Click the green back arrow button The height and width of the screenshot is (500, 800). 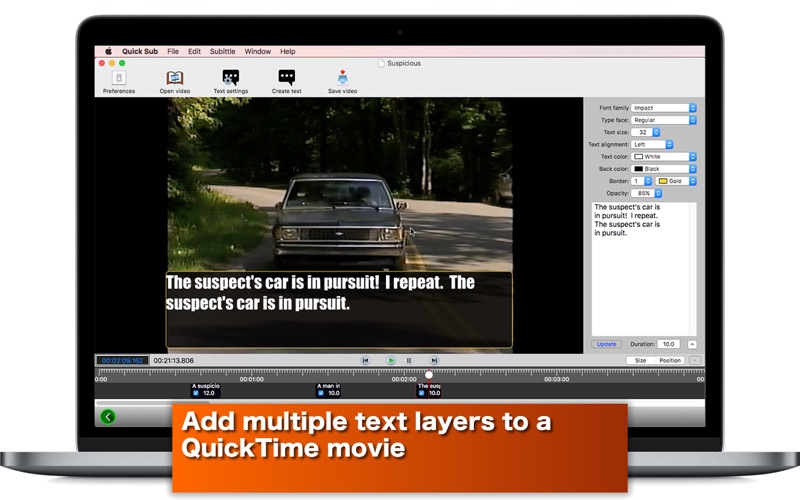tap(108, 417)
